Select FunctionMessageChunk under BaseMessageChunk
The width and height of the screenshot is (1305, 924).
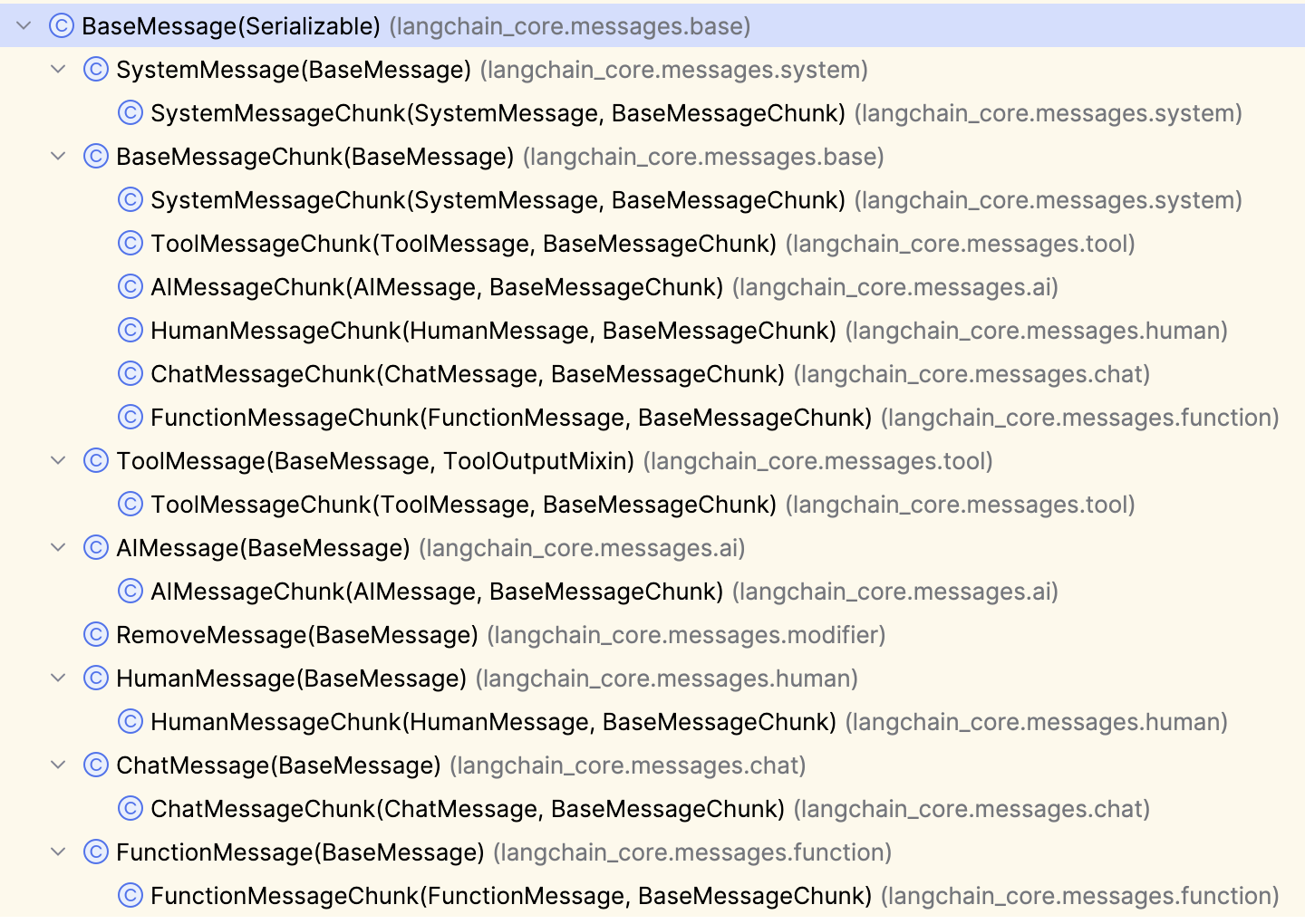pos(510,418)
